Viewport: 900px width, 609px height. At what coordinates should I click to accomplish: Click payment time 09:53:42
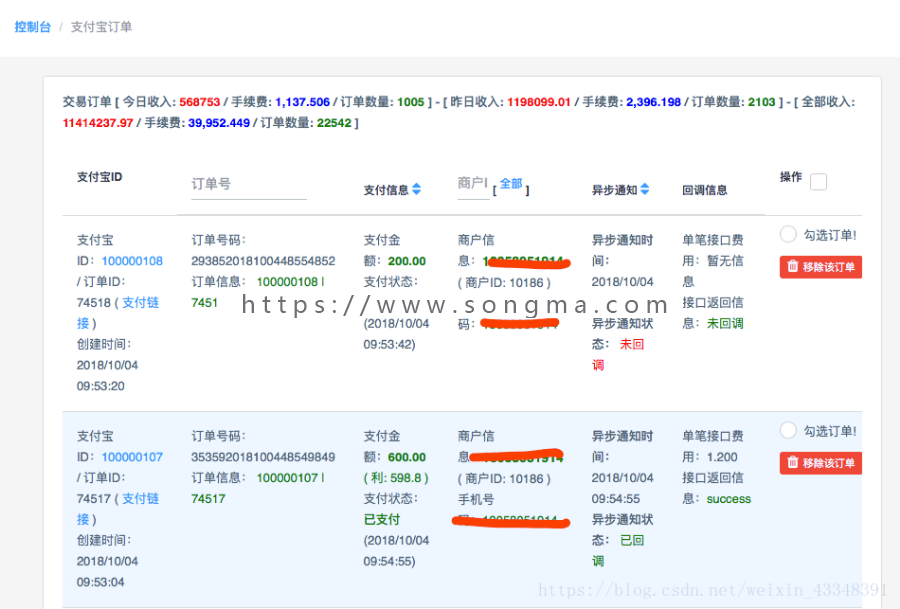pyautogui.click(x=389, y=344)
